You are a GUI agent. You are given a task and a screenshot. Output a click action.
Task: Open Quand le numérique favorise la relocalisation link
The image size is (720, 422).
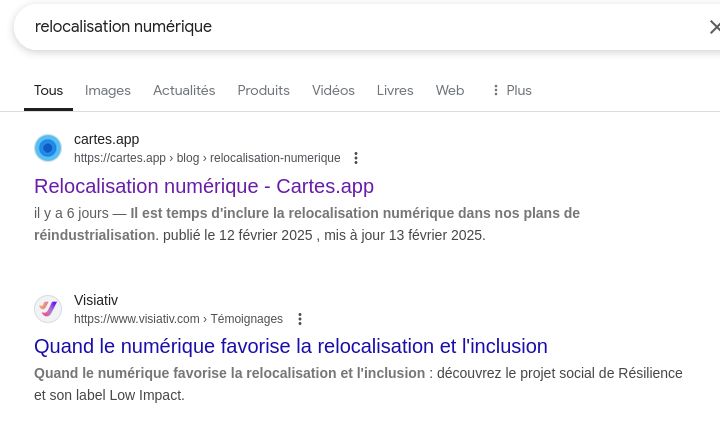click(x=291, y=346)
